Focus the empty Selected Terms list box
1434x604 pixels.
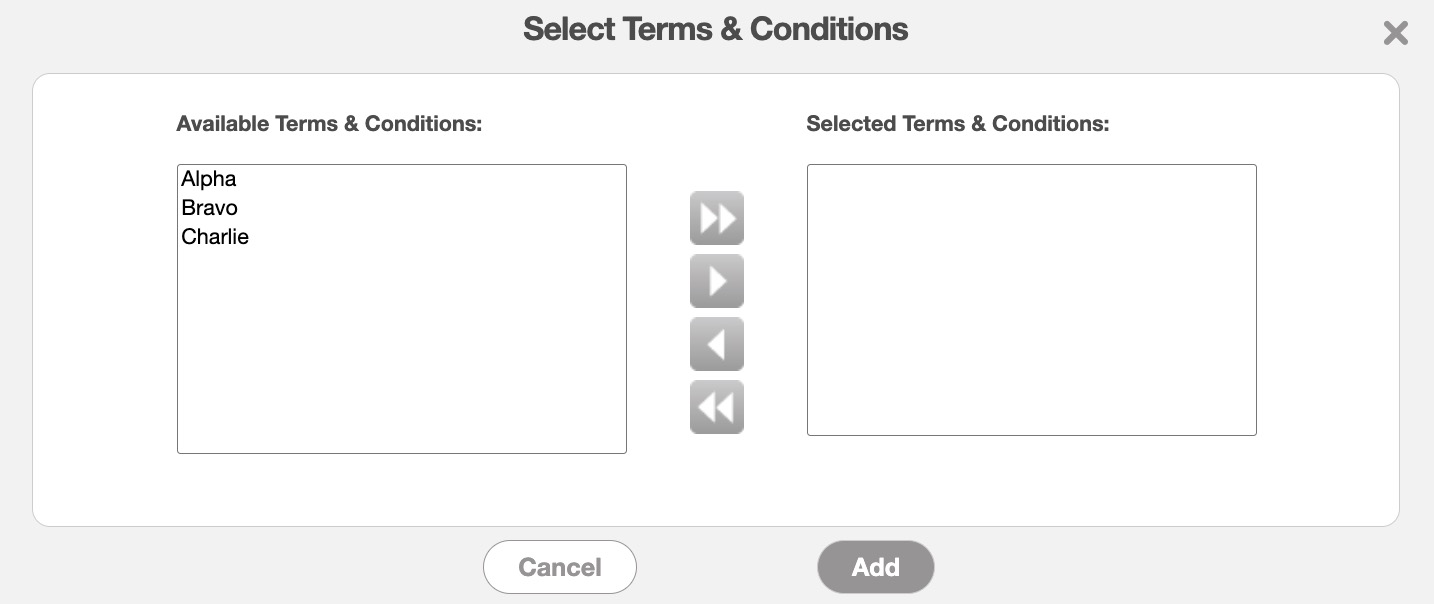tap(1031, 300)
